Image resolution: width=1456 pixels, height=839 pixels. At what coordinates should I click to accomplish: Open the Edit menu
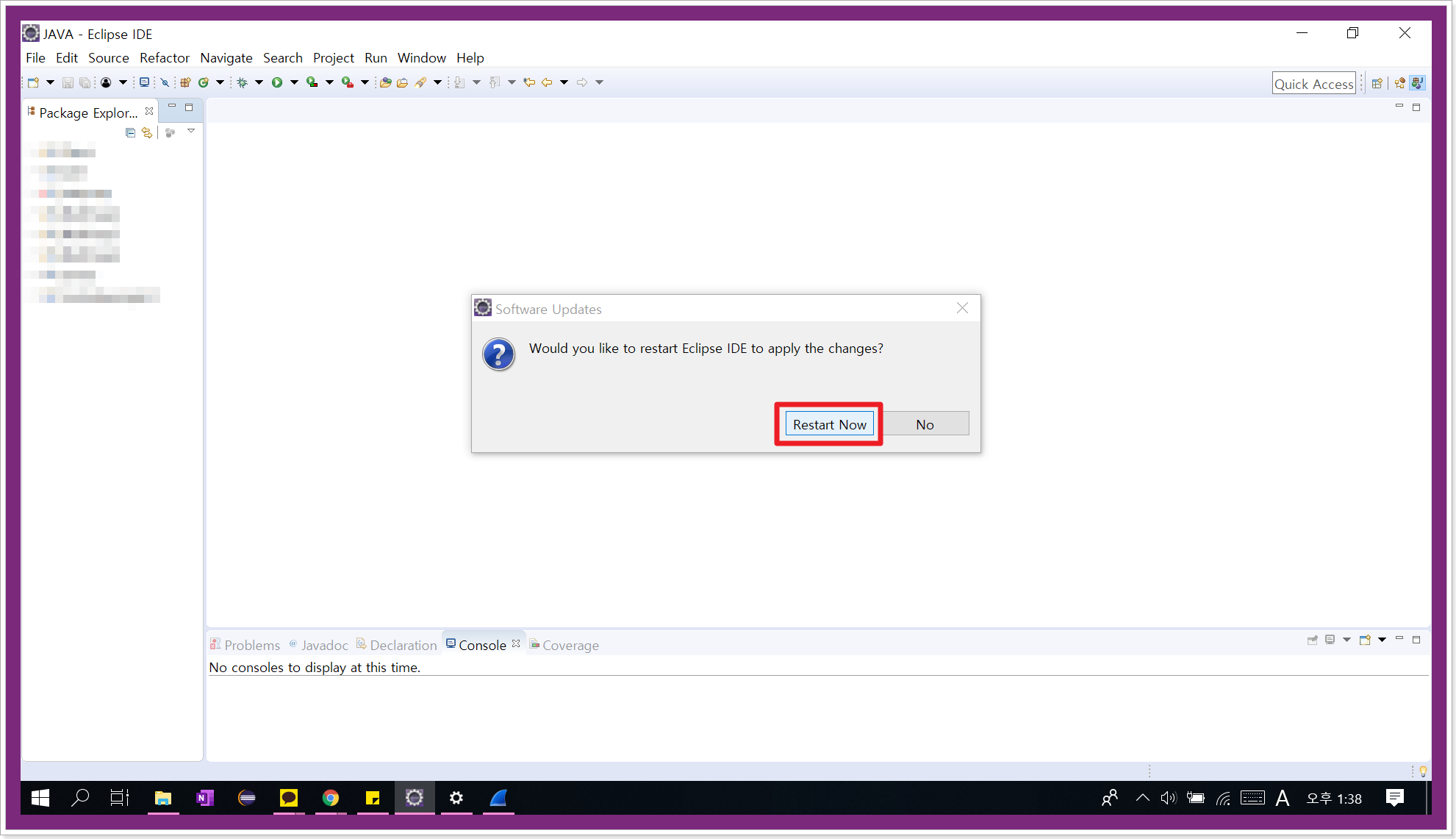click(66, 57)
